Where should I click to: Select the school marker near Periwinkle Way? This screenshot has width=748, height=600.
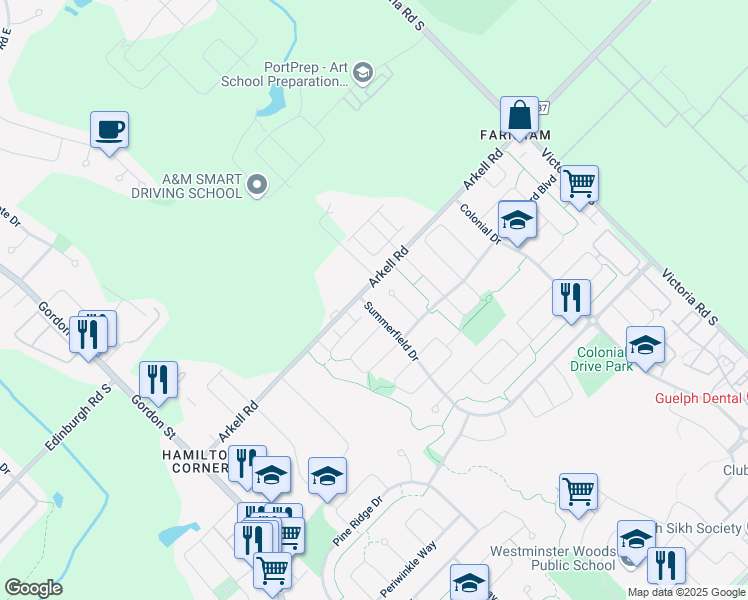click(x=469, y=582)
